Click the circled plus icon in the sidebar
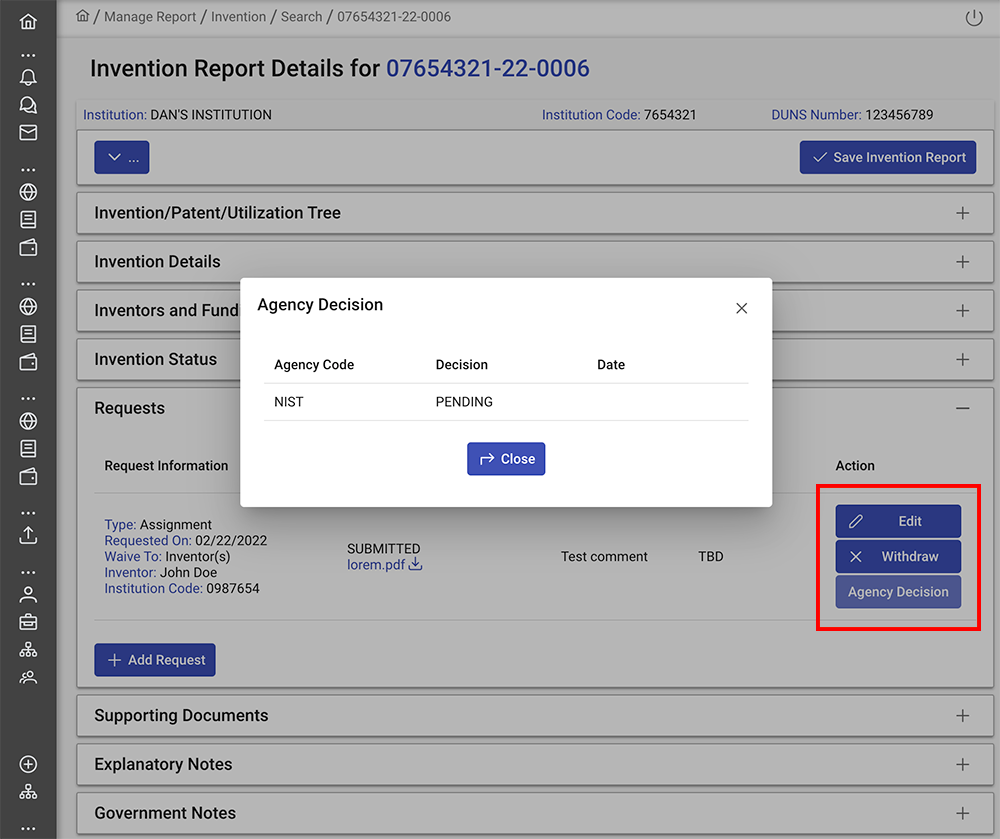This screenshot has width=1000, height=839. point(28,764)
